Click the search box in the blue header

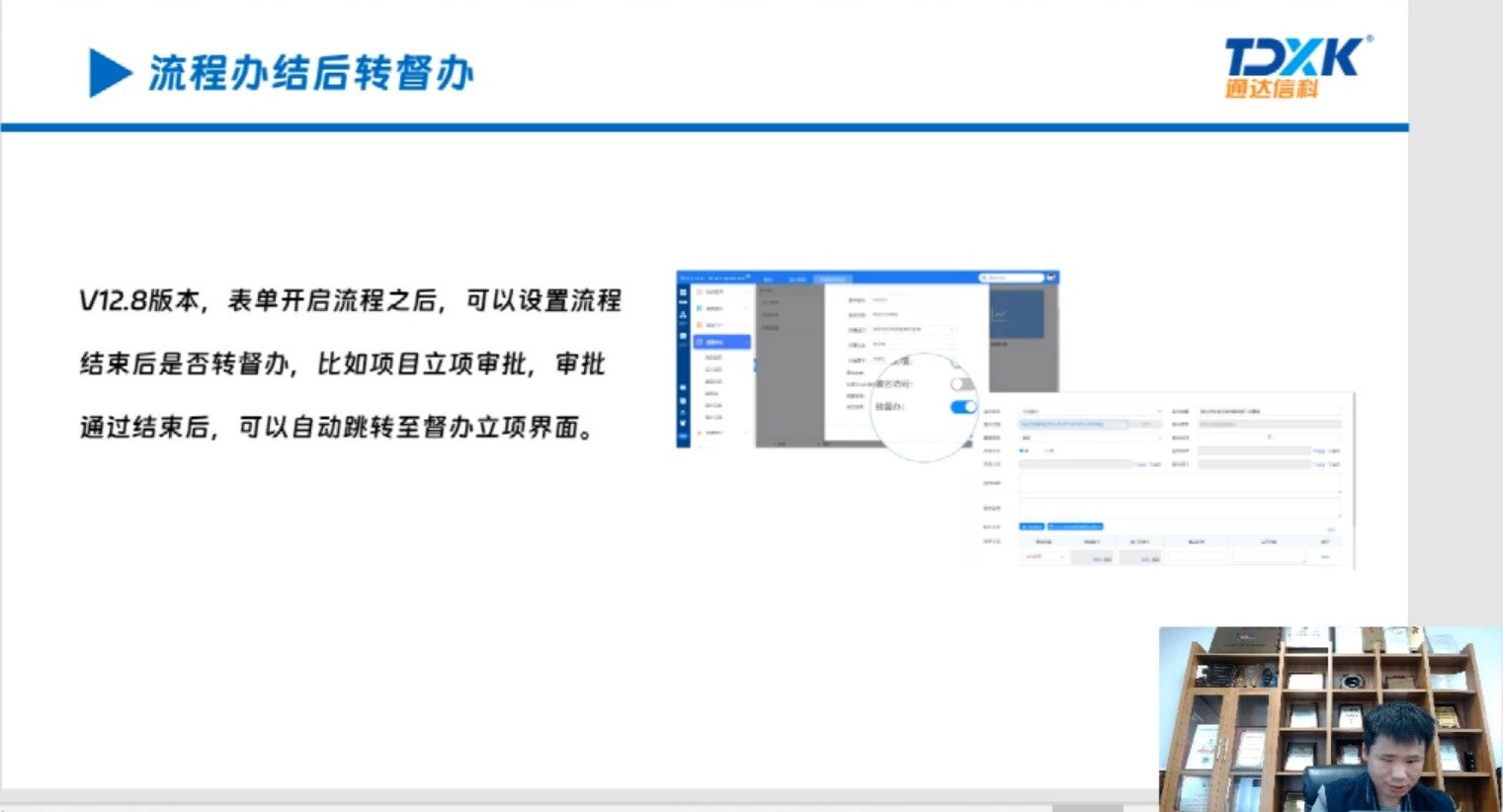pos(1010,278)
